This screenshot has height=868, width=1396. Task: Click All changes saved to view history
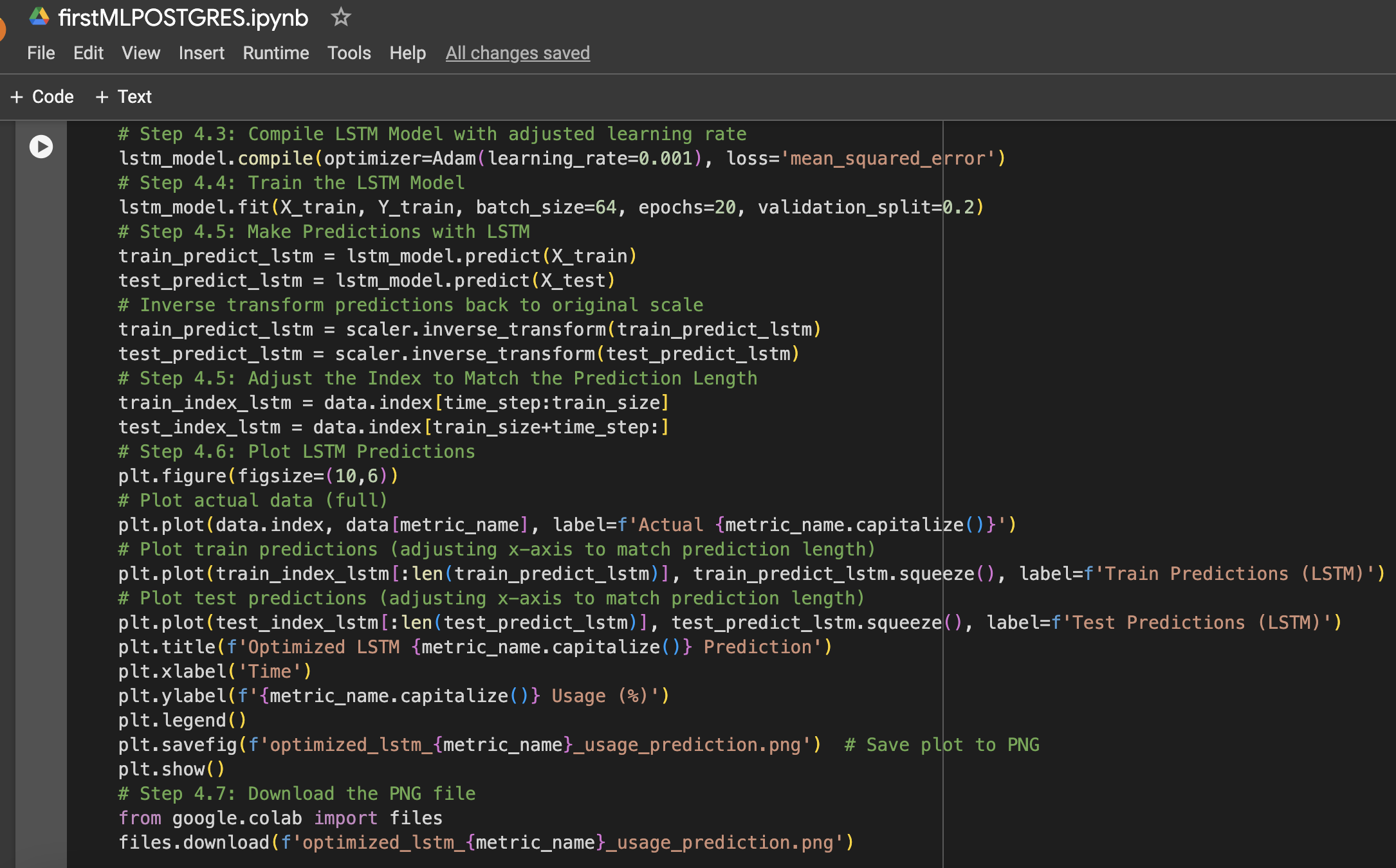coord(518,53)
